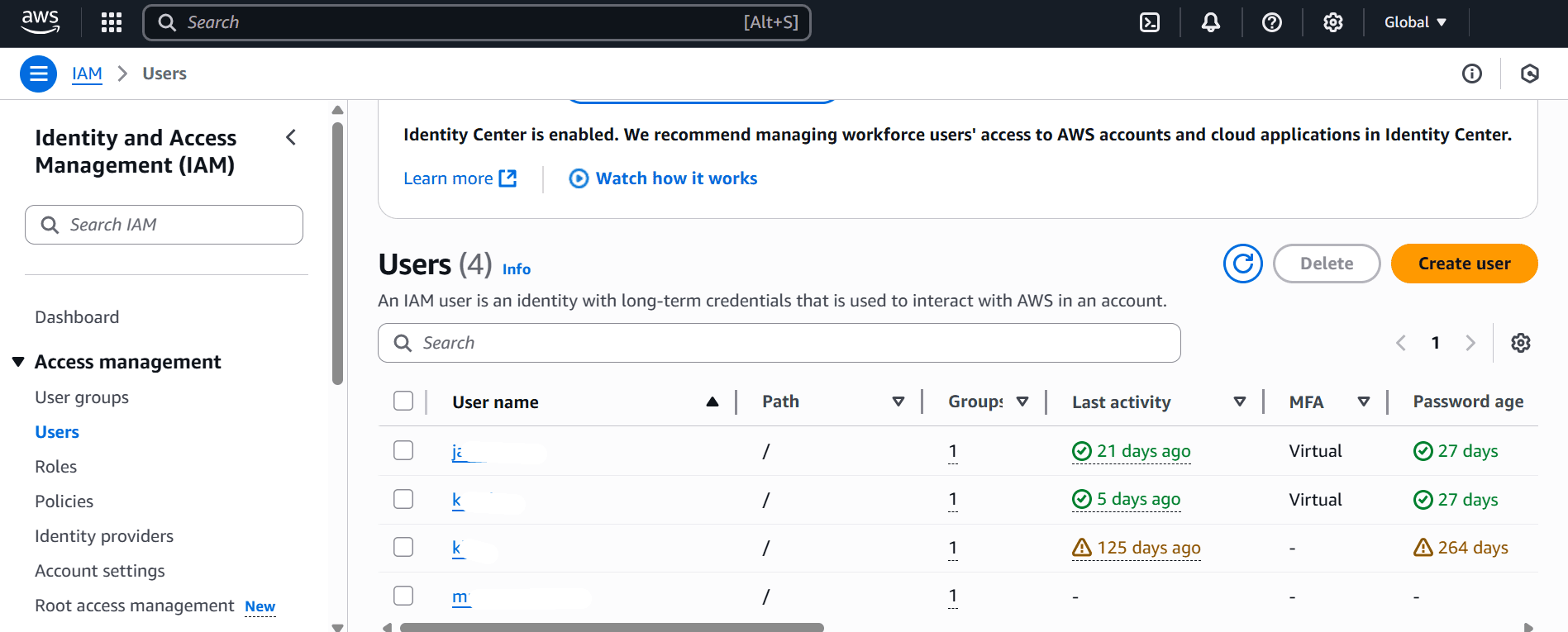Open console settings gear in top bar

tap(1333, 22)
